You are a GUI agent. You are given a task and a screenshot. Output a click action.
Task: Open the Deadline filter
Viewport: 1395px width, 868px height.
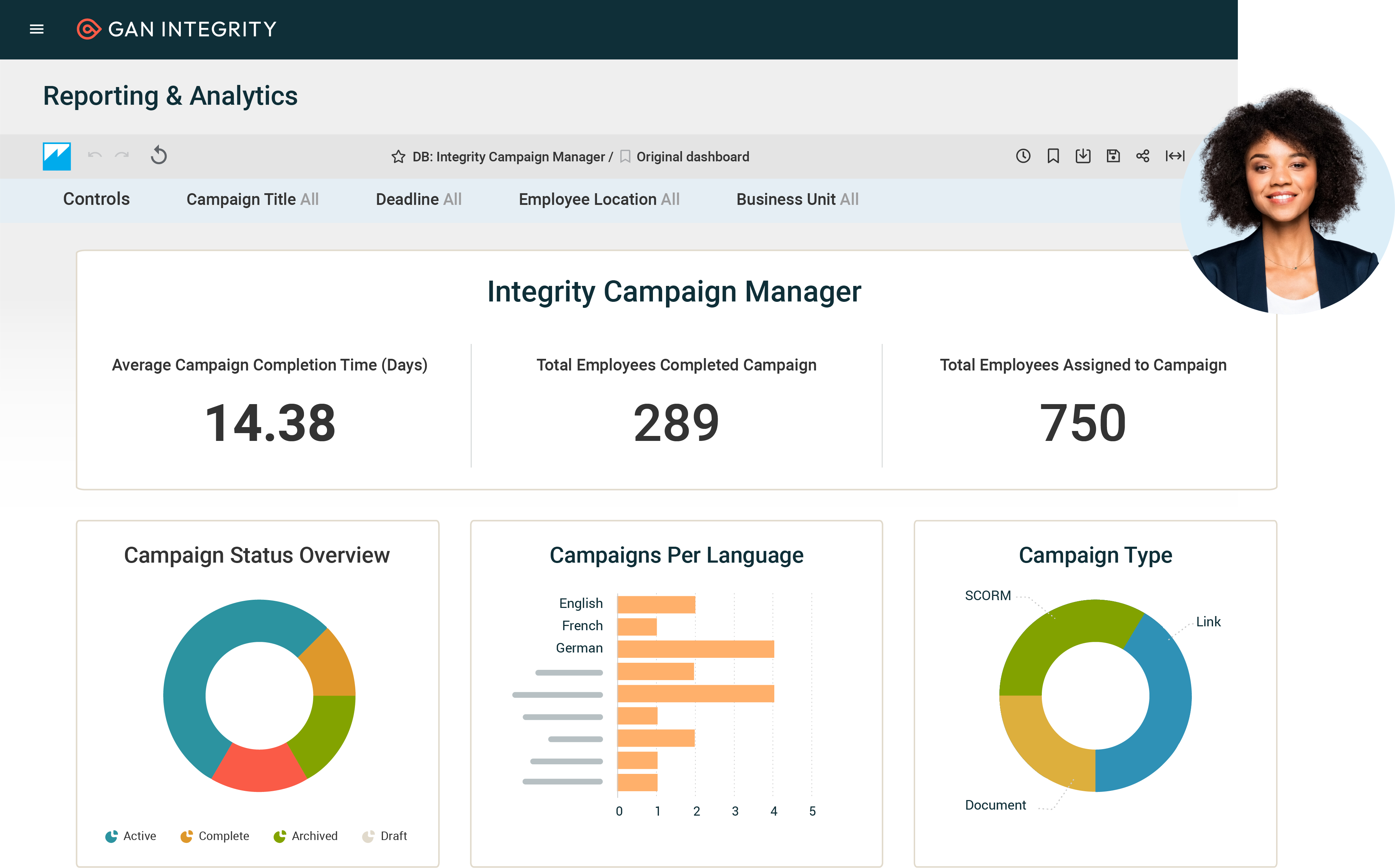(x=419, y=199)
